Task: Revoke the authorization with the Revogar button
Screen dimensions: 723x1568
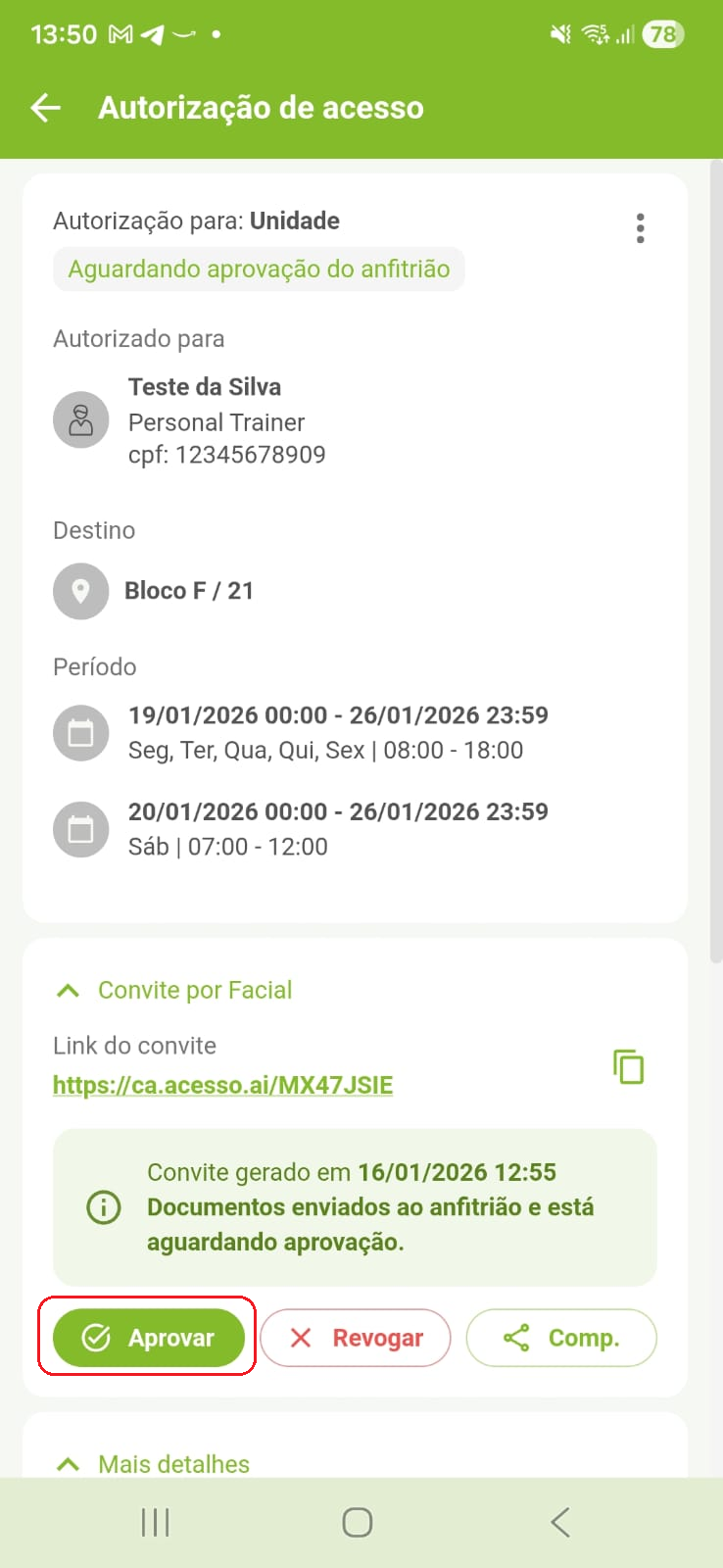Action: pyautogui.click(x=356, y=1338)
